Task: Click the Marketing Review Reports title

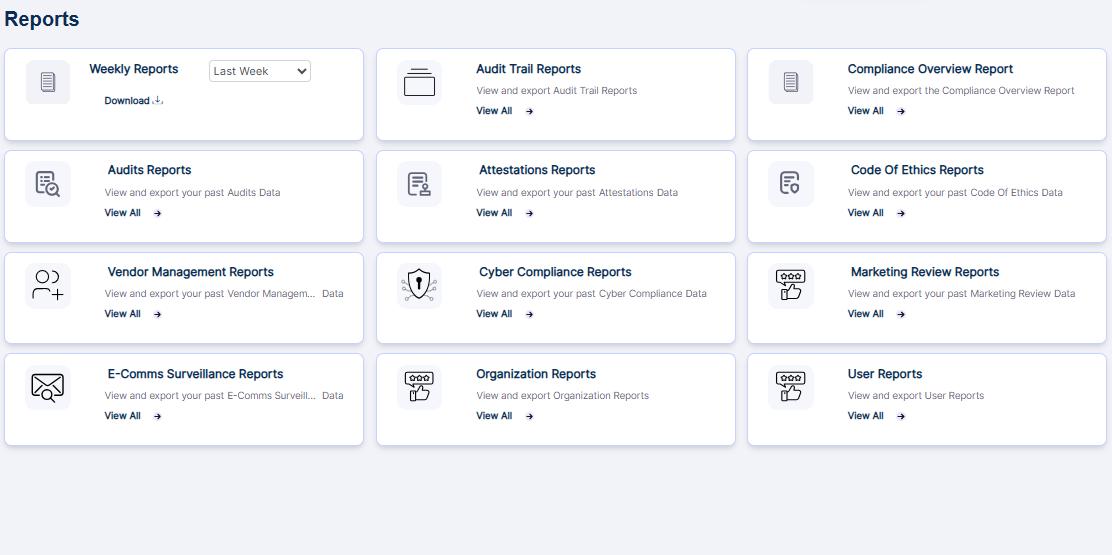Action: coord(925,272)
